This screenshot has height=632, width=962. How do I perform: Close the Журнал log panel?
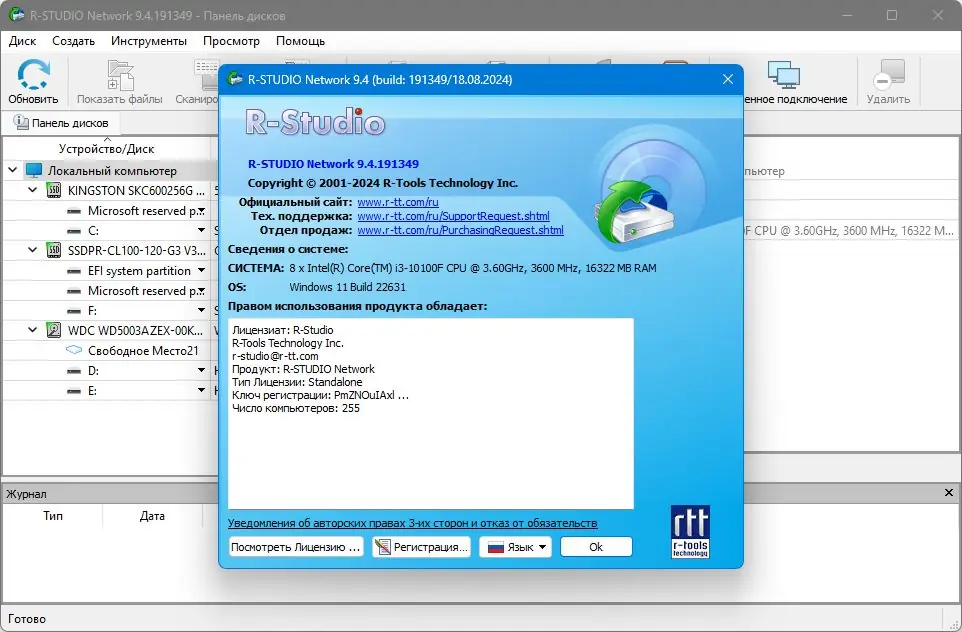click(x=949, y=493)
